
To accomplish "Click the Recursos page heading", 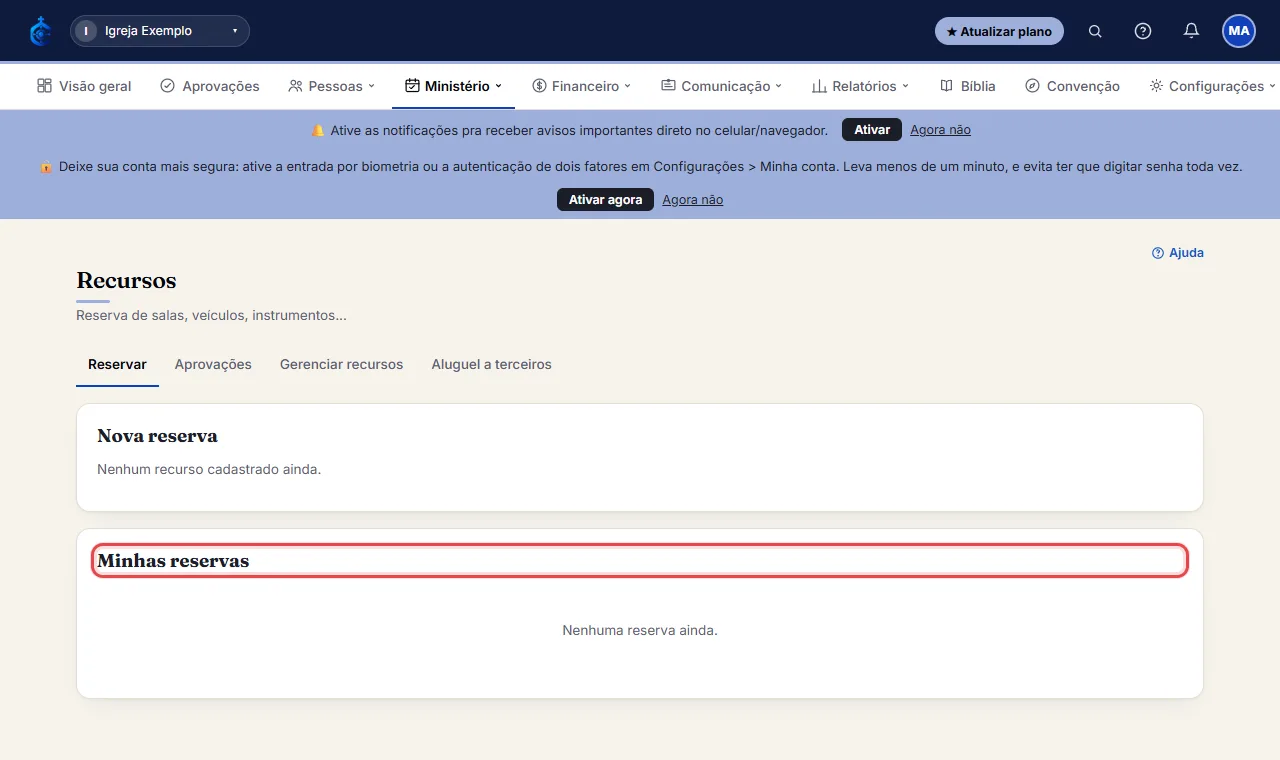I will (x=126, y=281).
